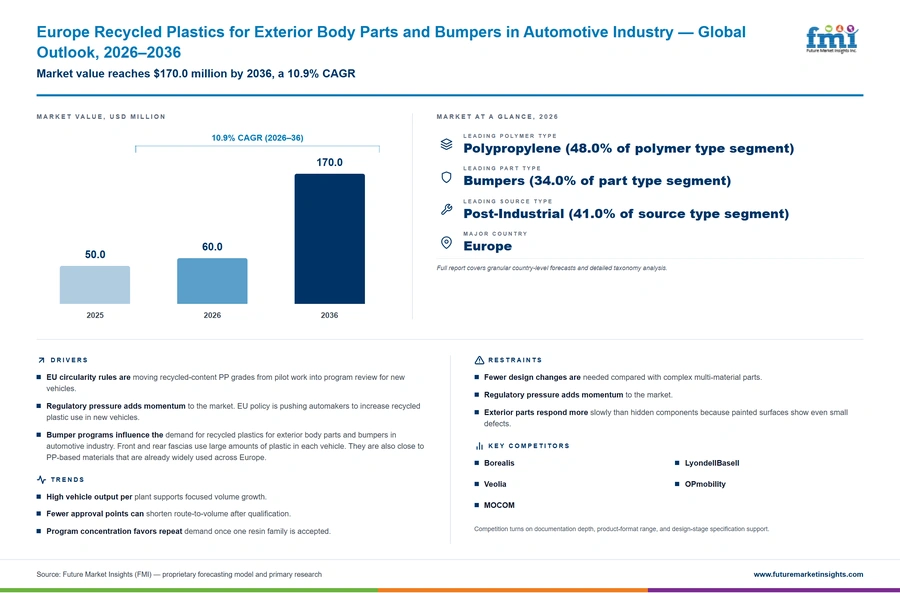The image size is (900, 593).
Task: Click the 'Source: Future Market Insights (FMI)' footer
Action: (179, 574)
